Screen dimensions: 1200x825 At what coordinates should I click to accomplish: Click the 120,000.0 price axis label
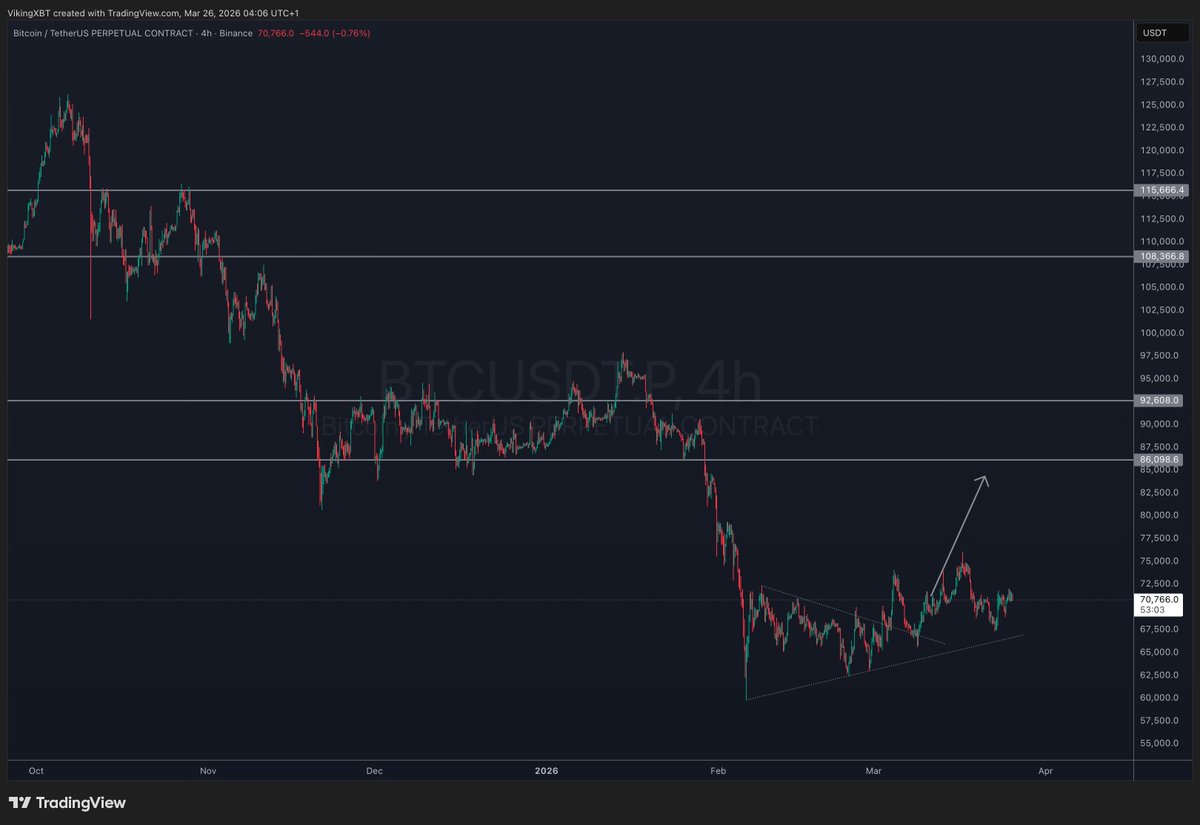click(x=1162, y=150)
